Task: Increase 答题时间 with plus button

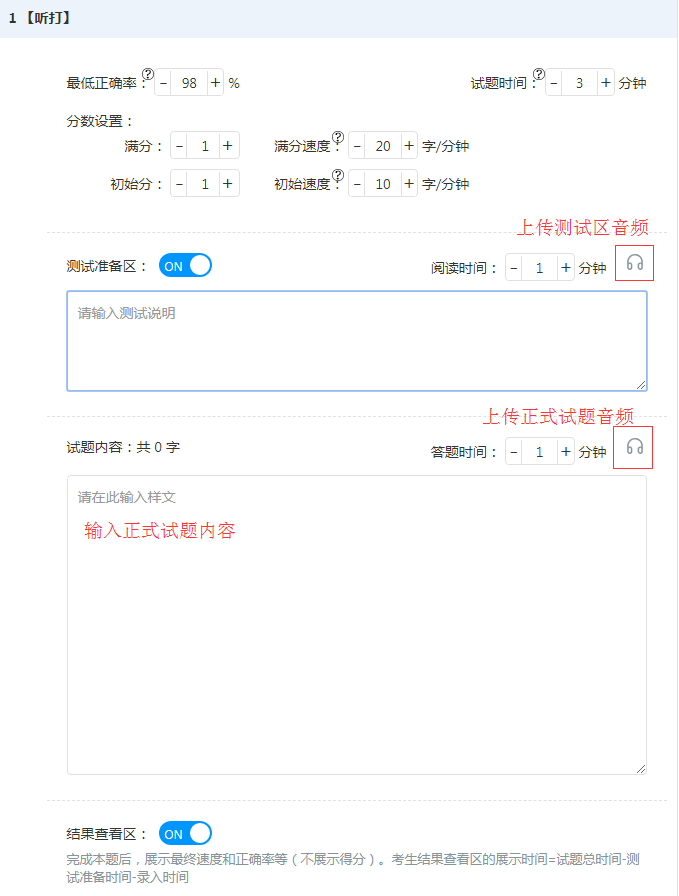Action: [566, 452]
